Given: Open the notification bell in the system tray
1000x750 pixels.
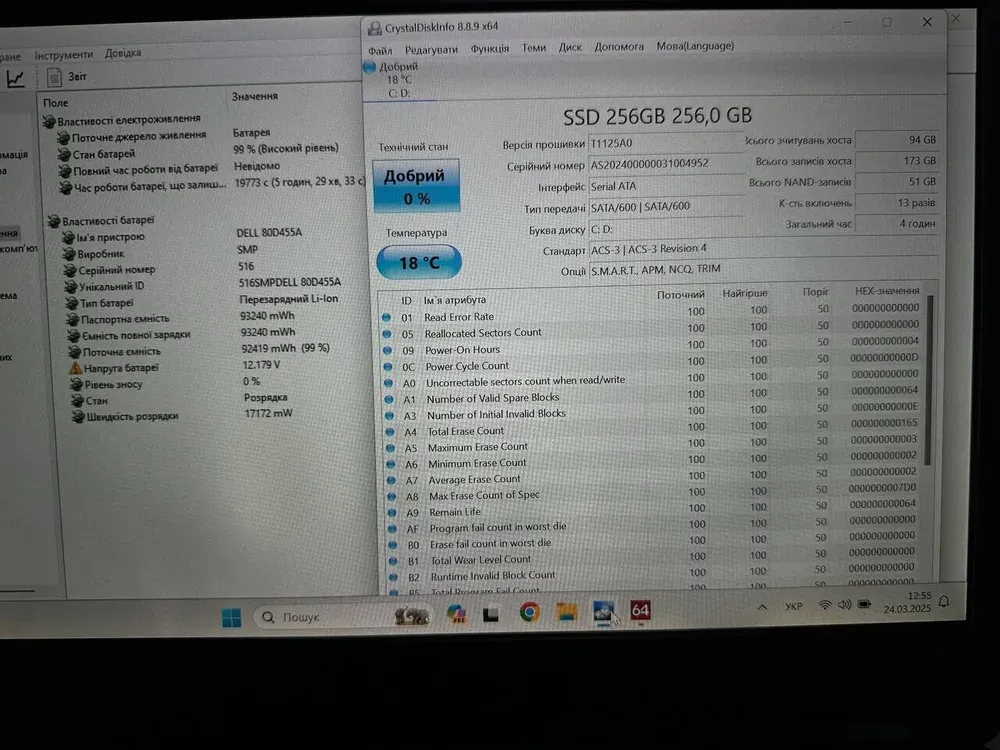Looking at the screenshot, I should (944, 601).
